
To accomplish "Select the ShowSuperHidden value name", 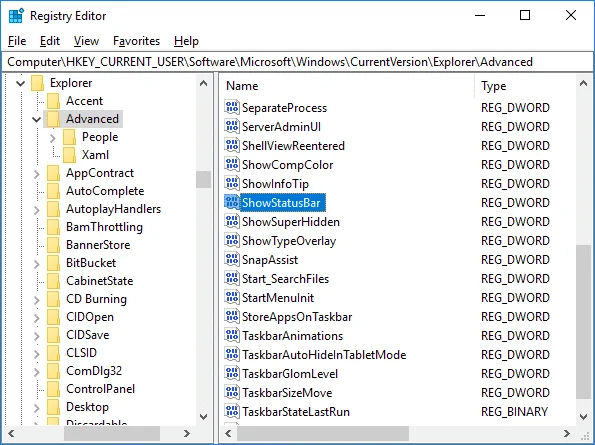I will [291, 222].
